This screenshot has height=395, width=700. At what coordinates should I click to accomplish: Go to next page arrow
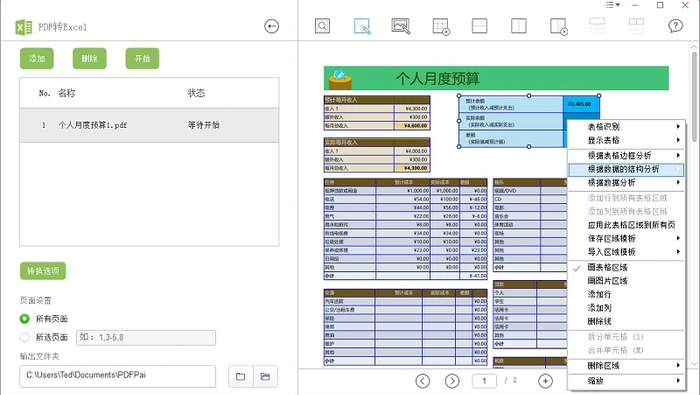click(x=452, y=381)
